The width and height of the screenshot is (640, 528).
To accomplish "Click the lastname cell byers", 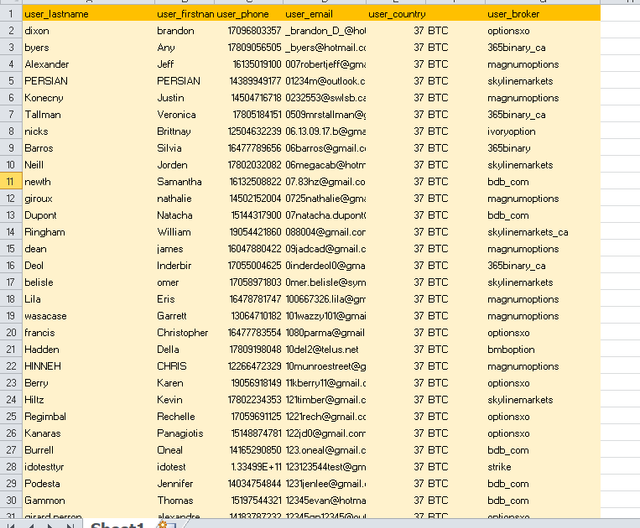I will (89, 47).
